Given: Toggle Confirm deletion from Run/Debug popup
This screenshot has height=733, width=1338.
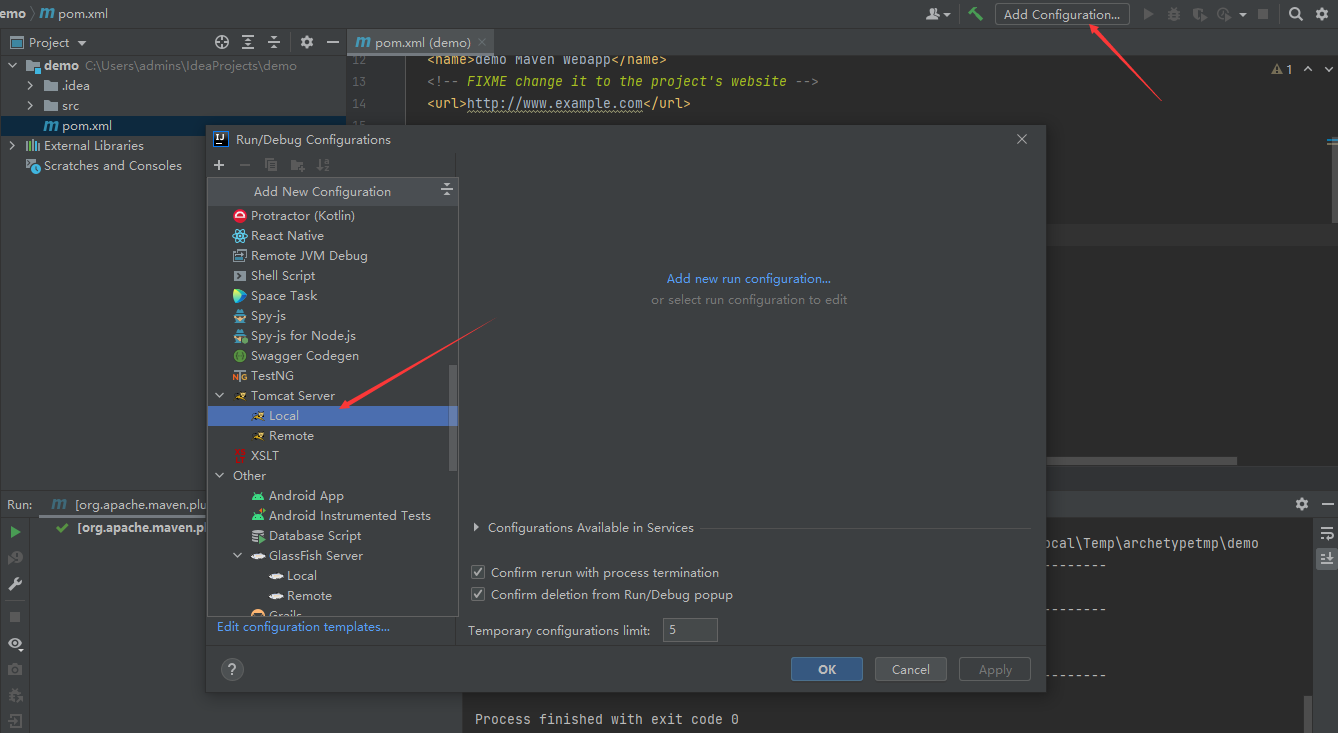Looking at the screenshot, I should (478, 595).
